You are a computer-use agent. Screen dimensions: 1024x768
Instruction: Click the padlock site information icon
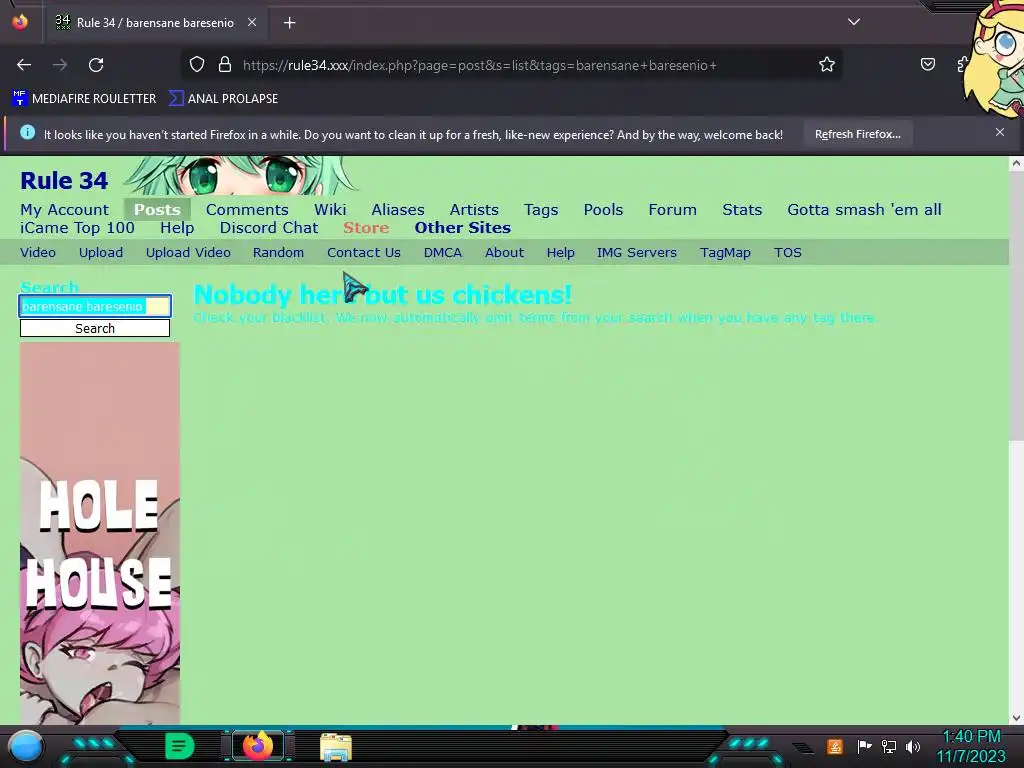225,65
